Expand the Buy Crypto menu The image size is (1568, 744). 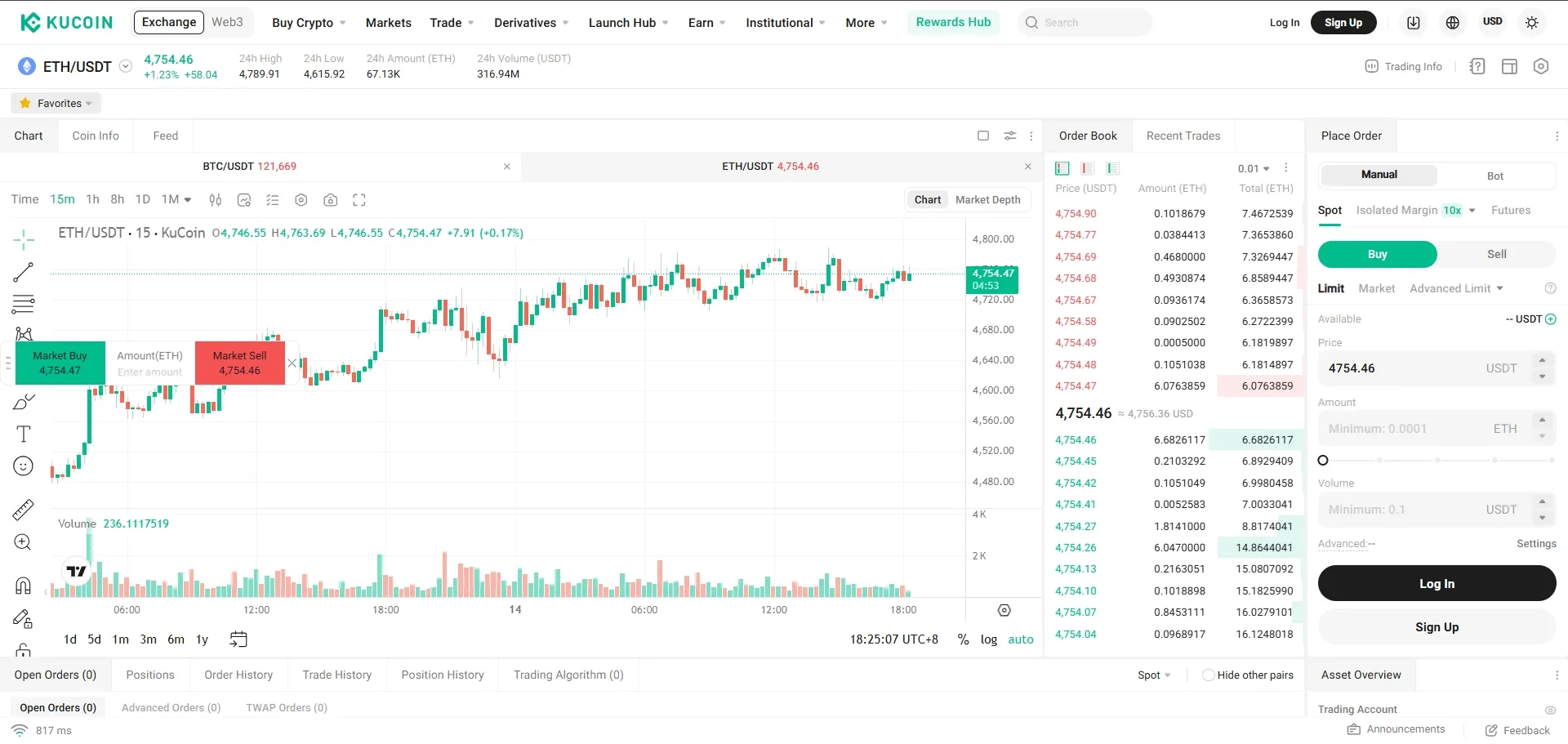(309, 23)
